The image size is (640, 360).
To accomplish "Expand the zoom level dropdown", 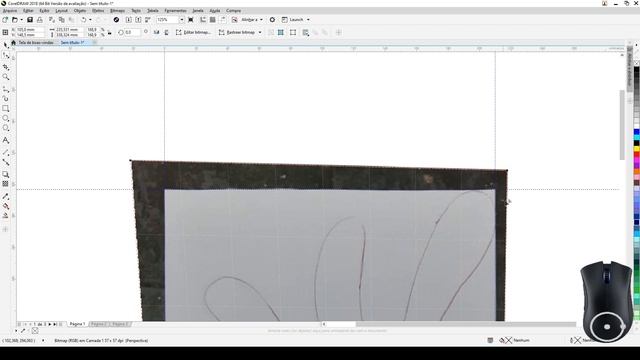I will coord(182,20).
